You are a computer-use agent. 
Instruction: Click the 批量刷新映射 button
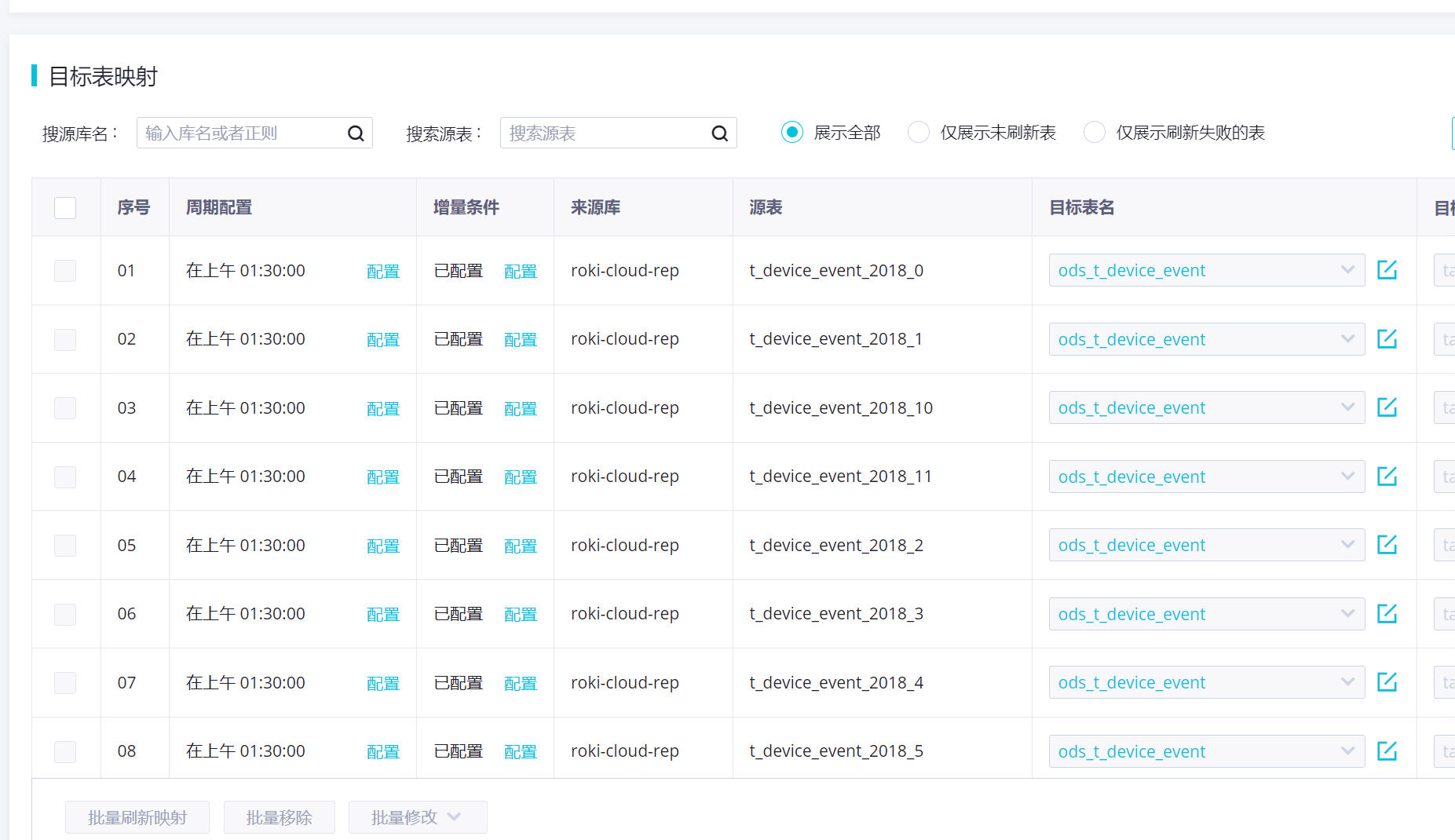[x=137, y=817]
